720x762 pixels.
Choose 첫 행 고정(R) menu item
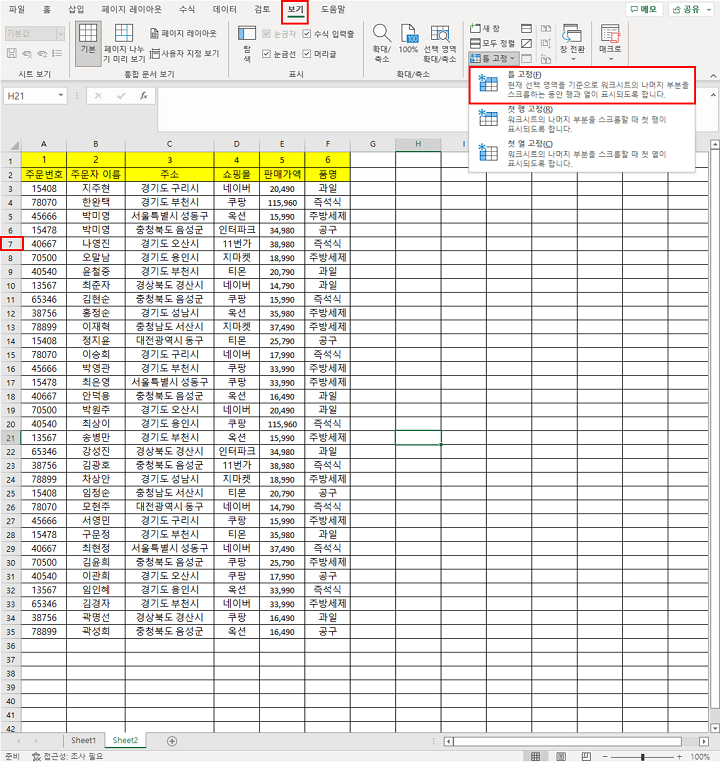(x=582, y=119)
